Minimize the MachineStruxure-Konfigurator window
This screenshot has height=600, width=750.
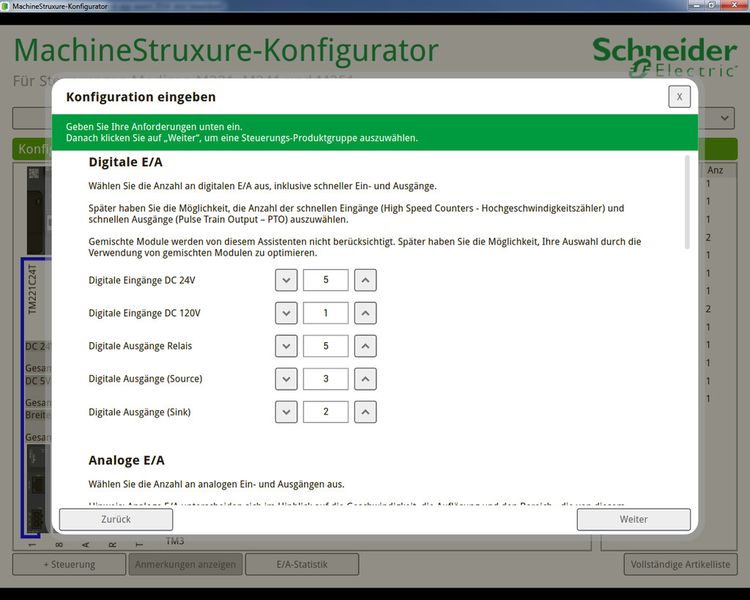[697, 5]
